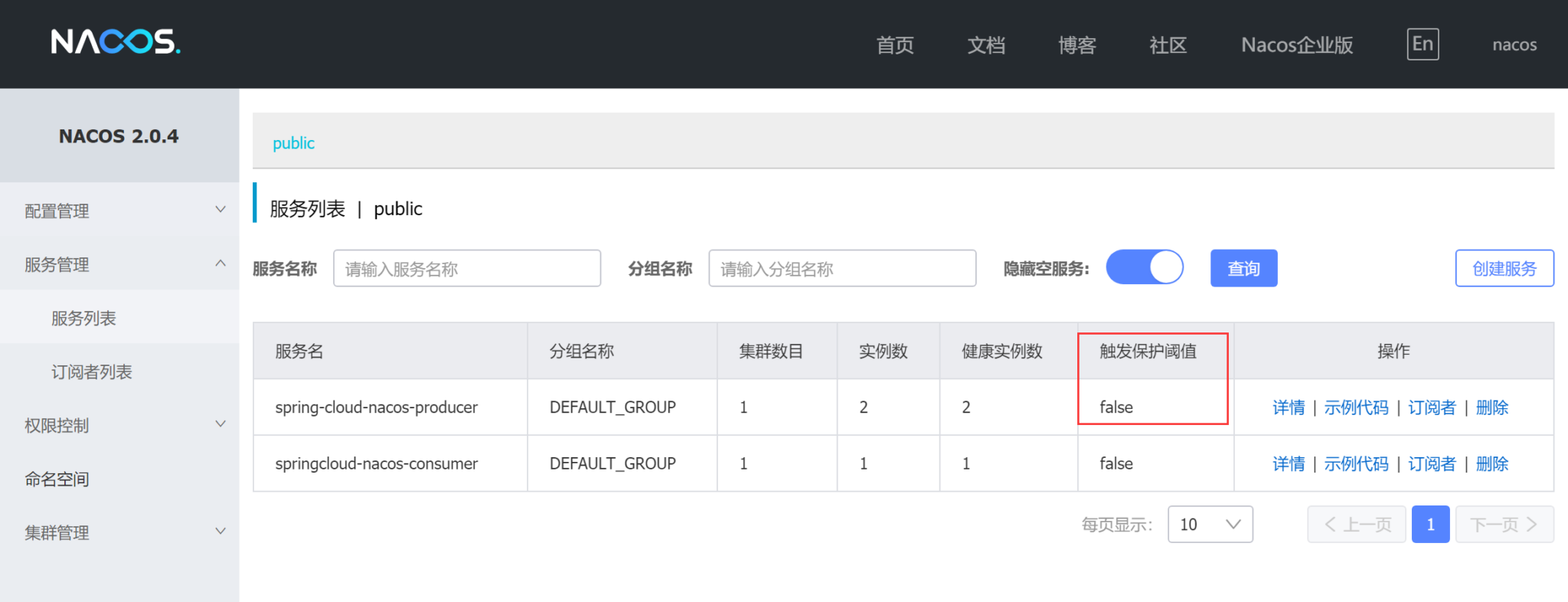Click the 下一页 pagination button
This screenshot has width=1568, height=602.
coord(1504,525)
